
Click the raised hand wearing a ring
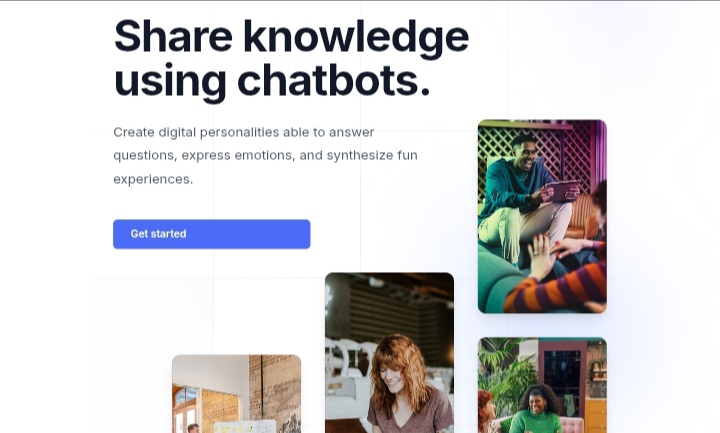pyautogui.click(x=541, y=257)
